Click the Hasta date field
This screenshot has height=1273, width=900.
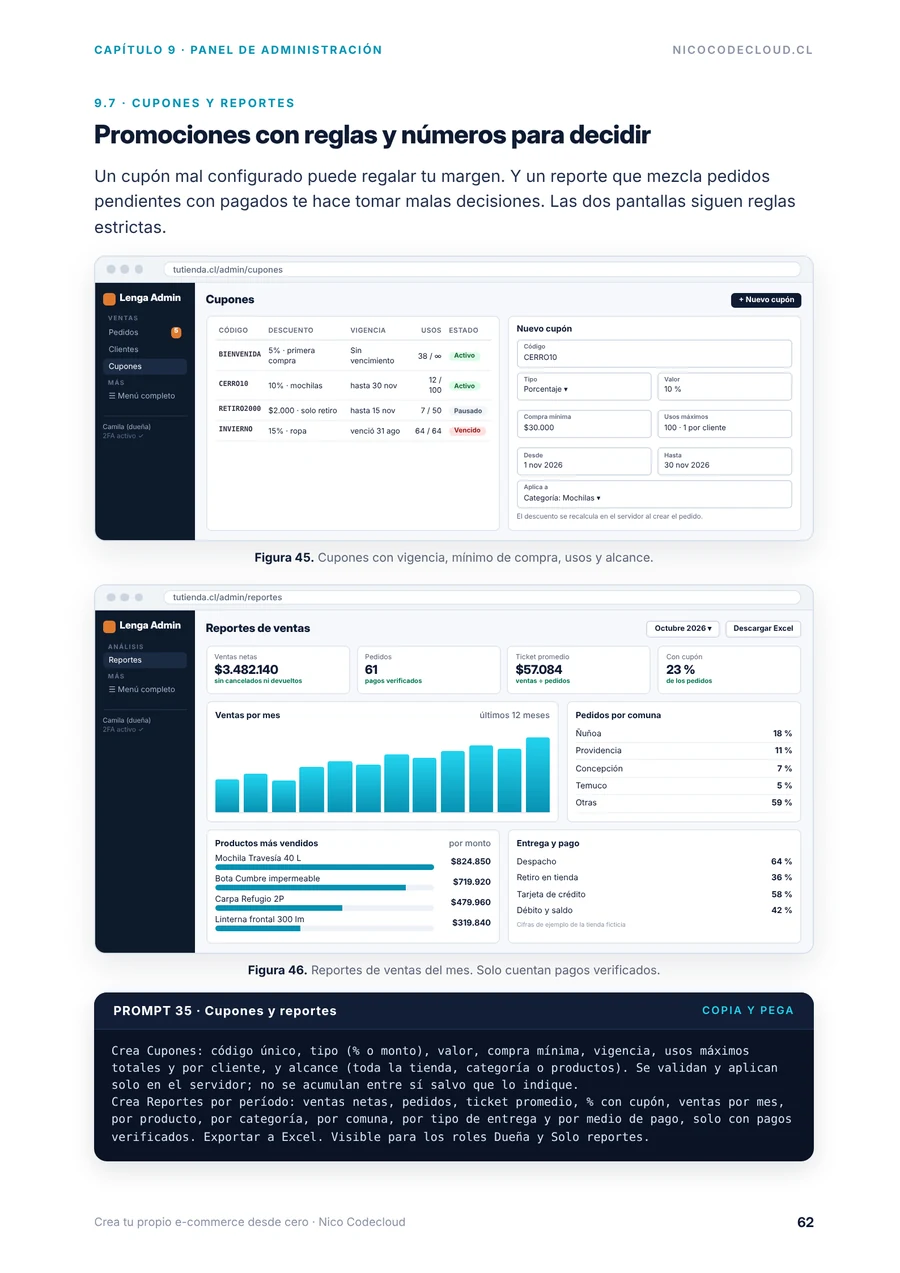(725, 461)
